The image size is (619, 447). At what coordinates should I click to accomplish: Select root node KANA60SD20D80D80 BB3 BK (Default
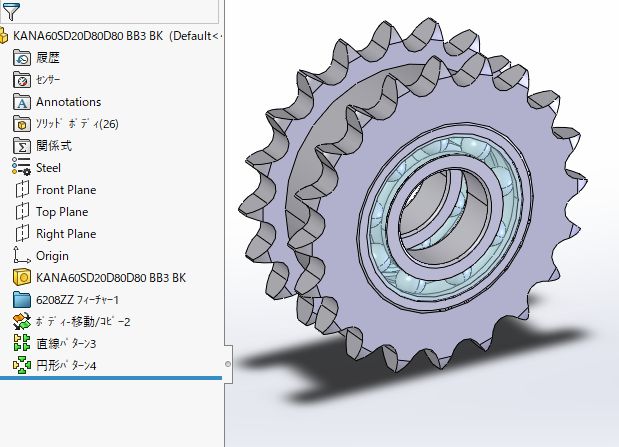(117, 36)
